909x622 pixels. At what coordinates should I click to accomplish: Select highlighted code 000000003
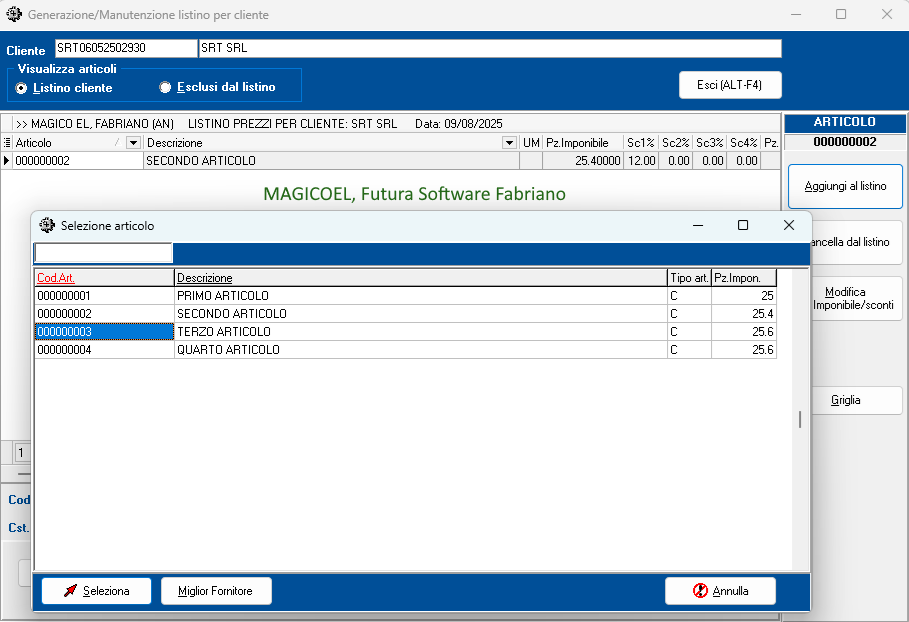[104, 332]
